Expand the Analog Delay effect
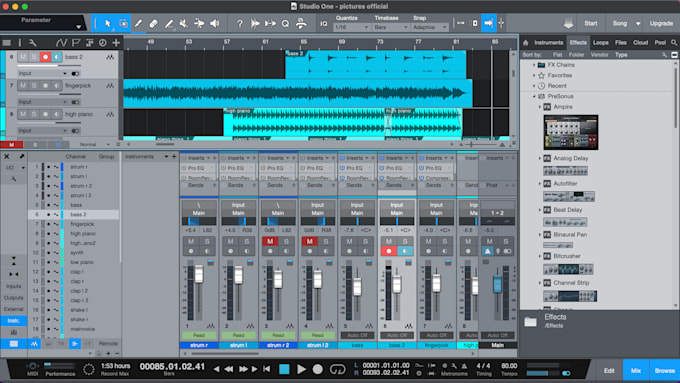Viewport: 680px width, 383px height. 540,158
